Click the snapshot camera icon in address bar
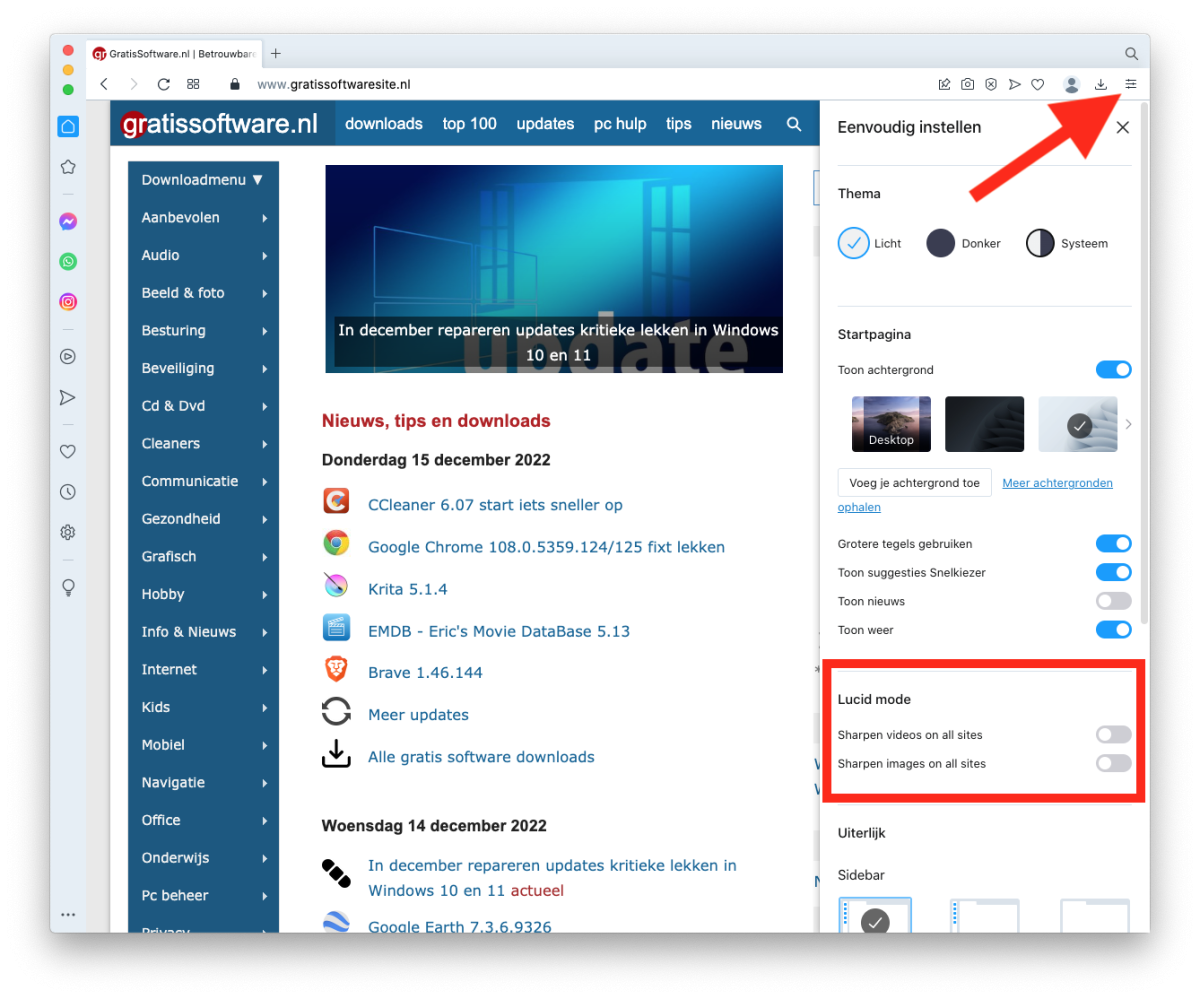The height and width of the screenshot is (999, 1200). (967, 85)
